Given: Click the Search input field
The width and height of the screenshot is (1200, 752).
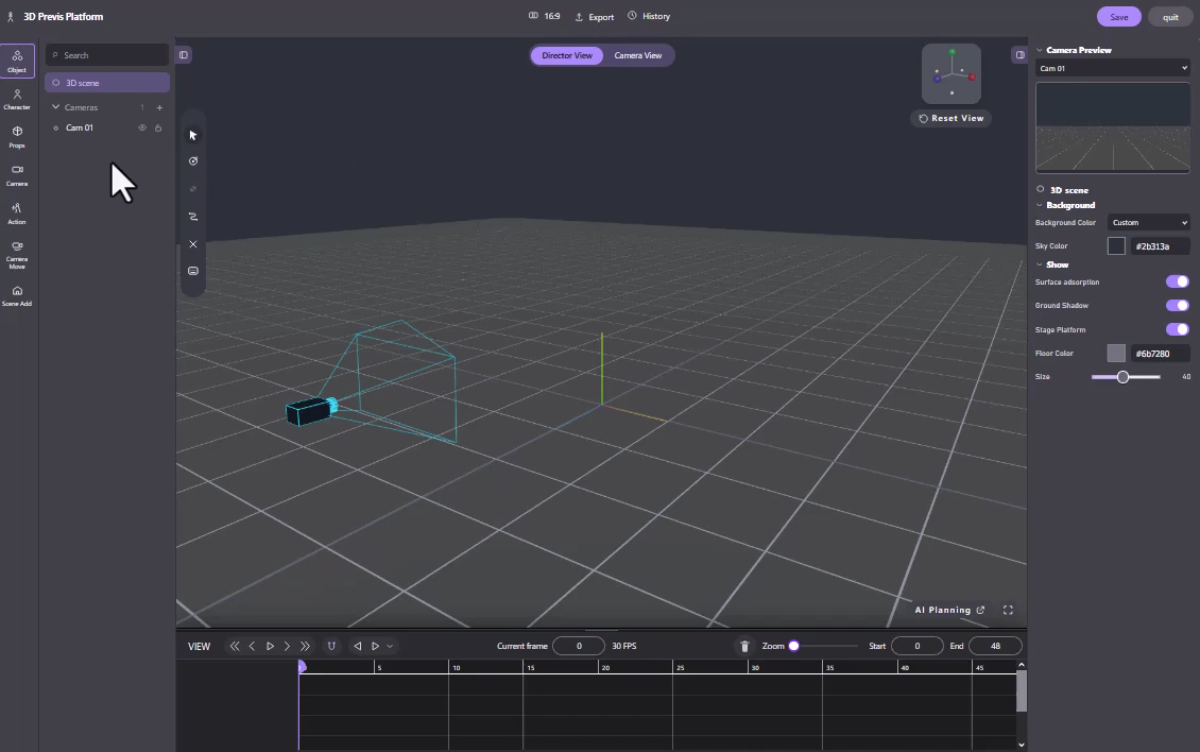Looking at the screenshot, I should (107, 55).
